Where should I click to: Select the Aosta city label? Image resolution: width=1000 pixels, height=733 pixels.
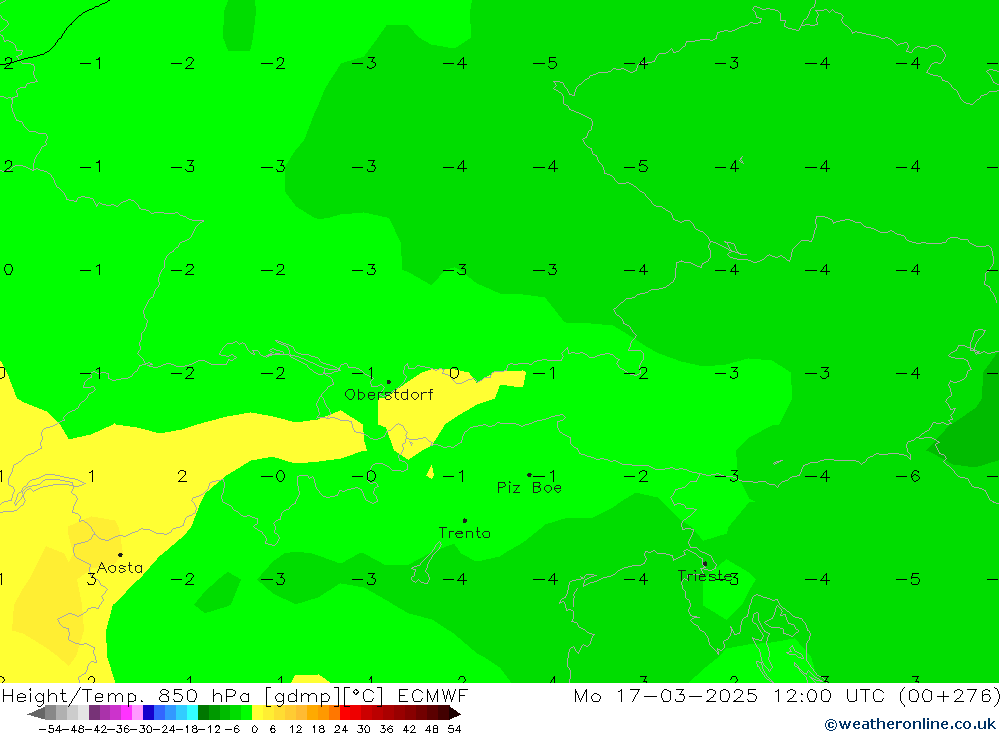(119, 567)
